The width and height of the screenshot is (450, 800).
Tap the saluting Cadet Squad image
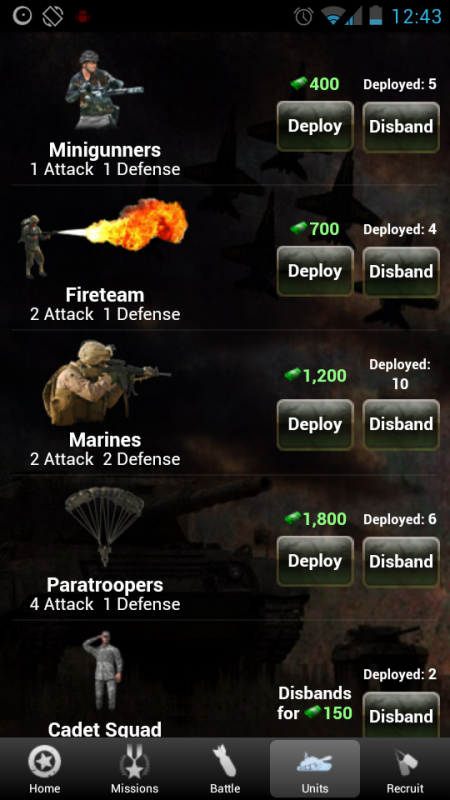tap(104, 671)
